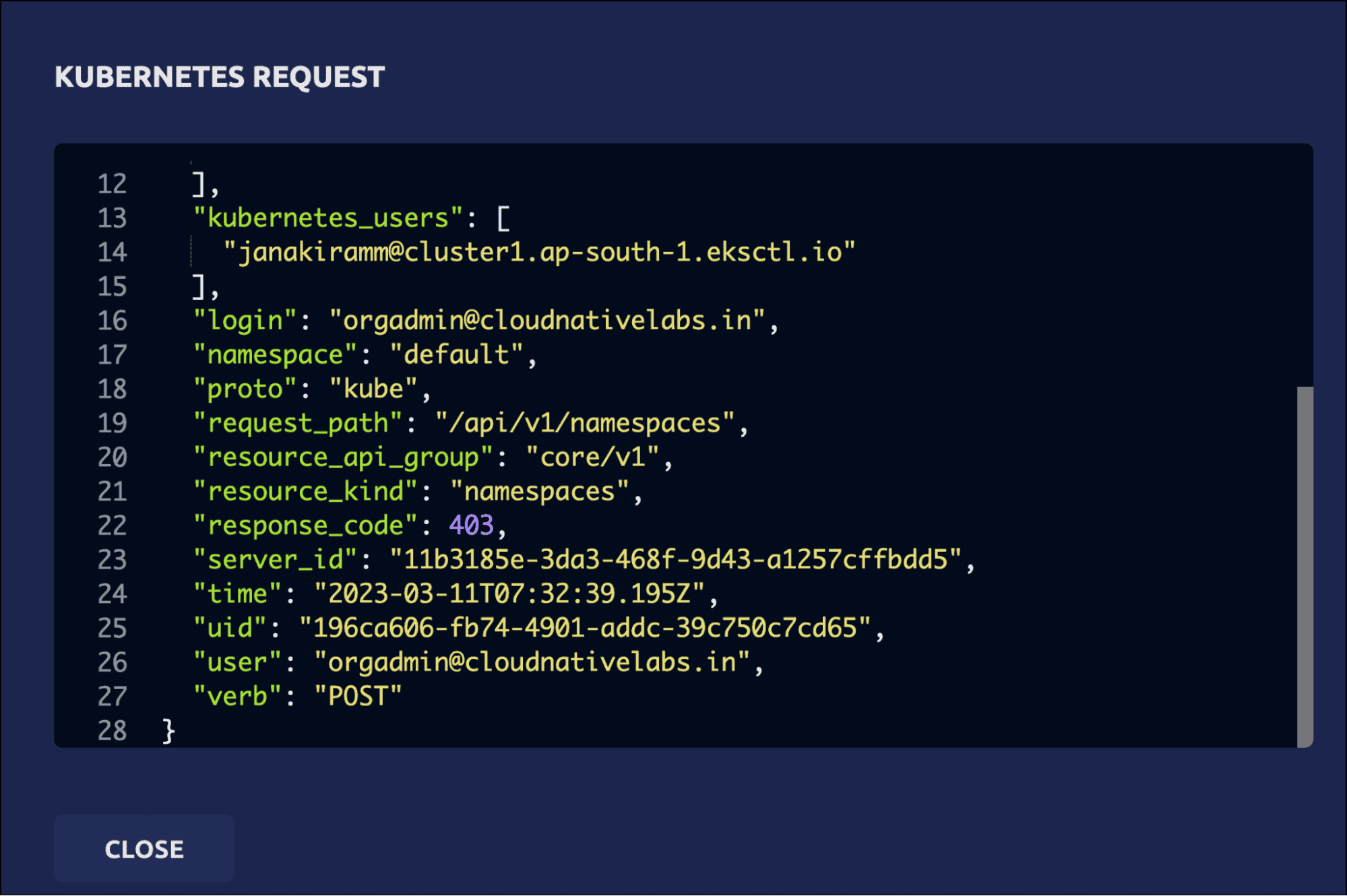Click the uid UUID value
This screenshot has width=1347, height=896.
click(585, 629)
